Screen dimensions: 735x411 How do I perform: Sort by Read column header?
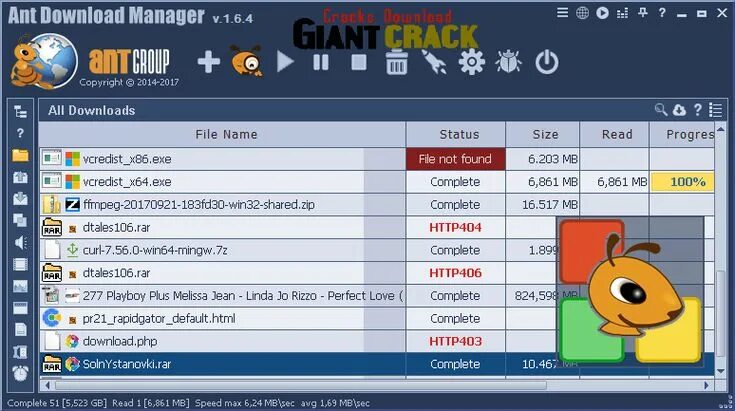pyautogui.click(x=615, y=135)
